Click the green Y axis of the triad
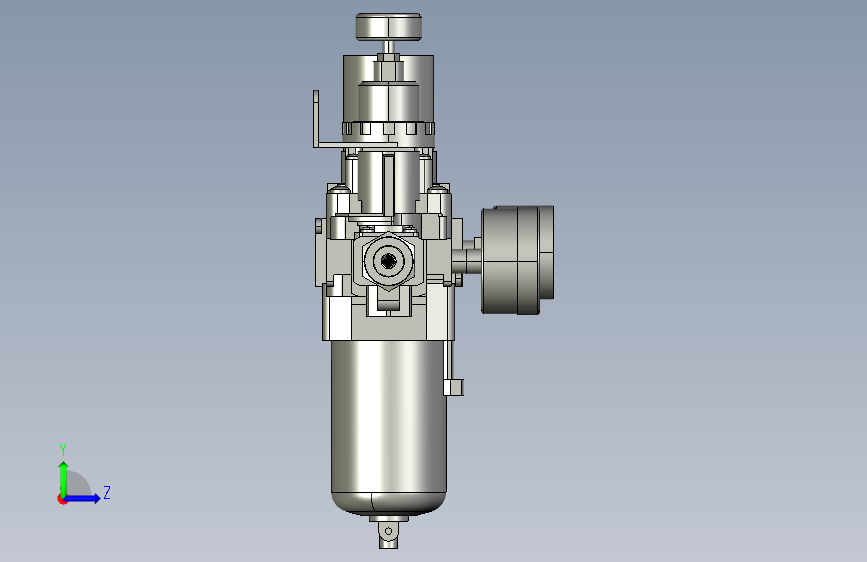Image resolution: width=867 pixels, height=562 pixels. pyautogui.click(x=64, y=478)
